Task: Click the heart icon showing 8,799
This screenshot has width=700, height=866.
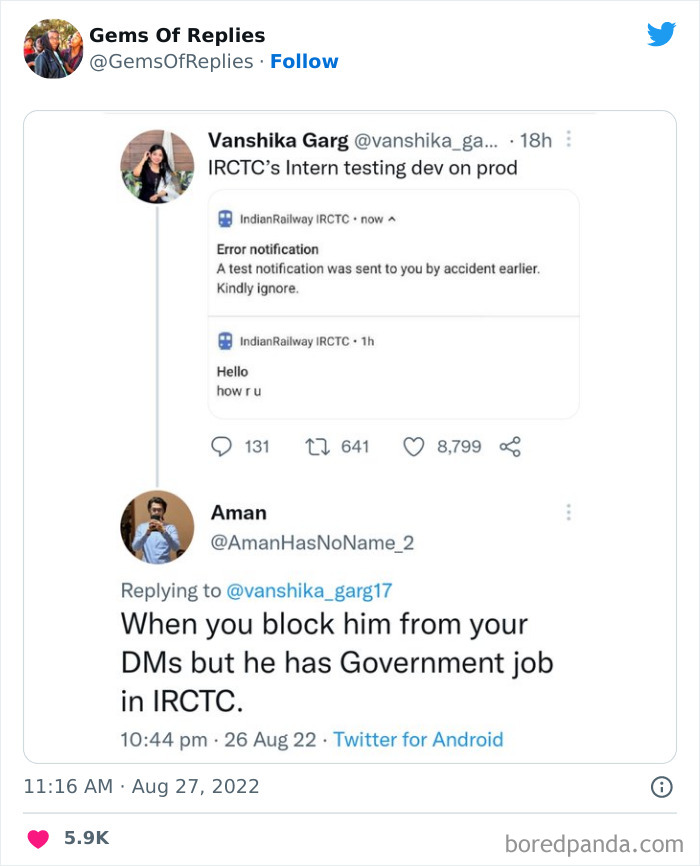Action: (x=412, y=447)
